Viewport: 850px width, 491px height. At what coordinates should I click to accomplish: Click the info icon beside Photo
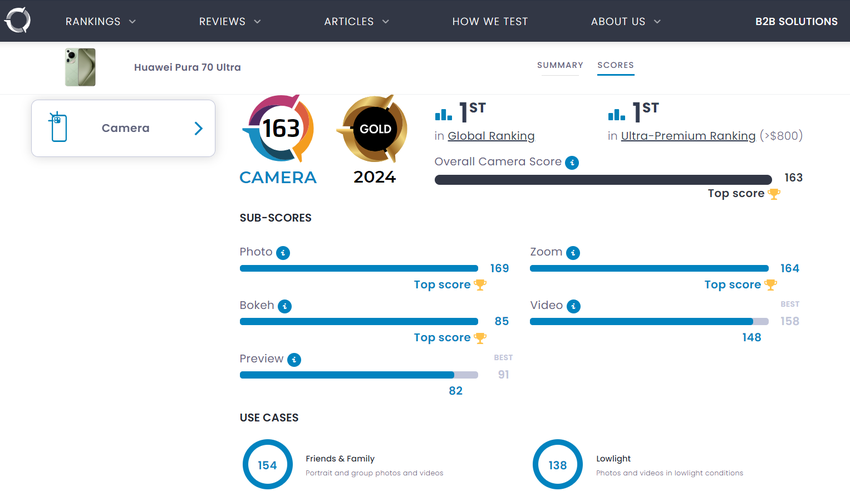[283, 253]
